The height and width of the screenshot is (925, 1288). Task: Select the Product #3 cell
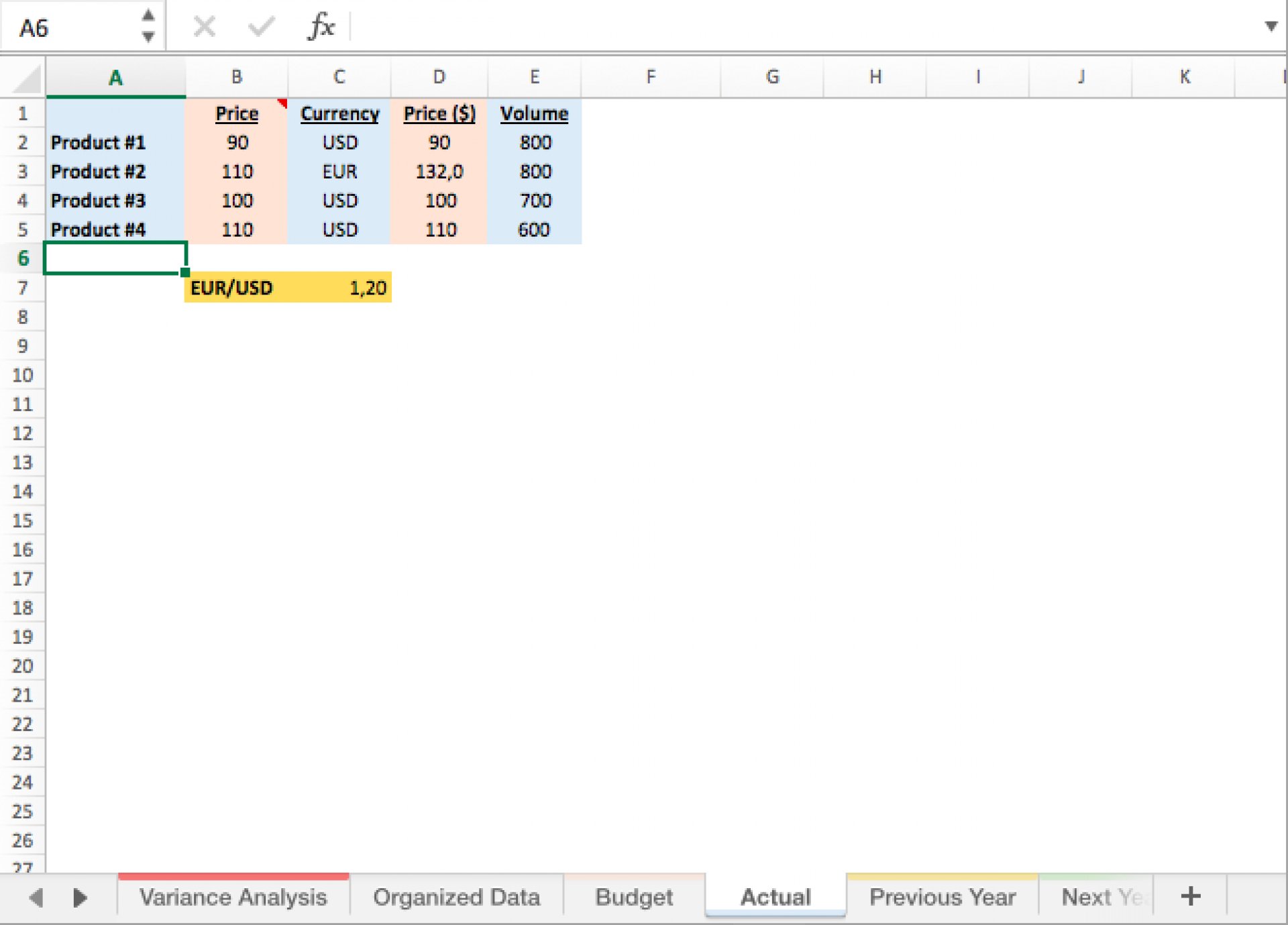[x=115, y=201]
